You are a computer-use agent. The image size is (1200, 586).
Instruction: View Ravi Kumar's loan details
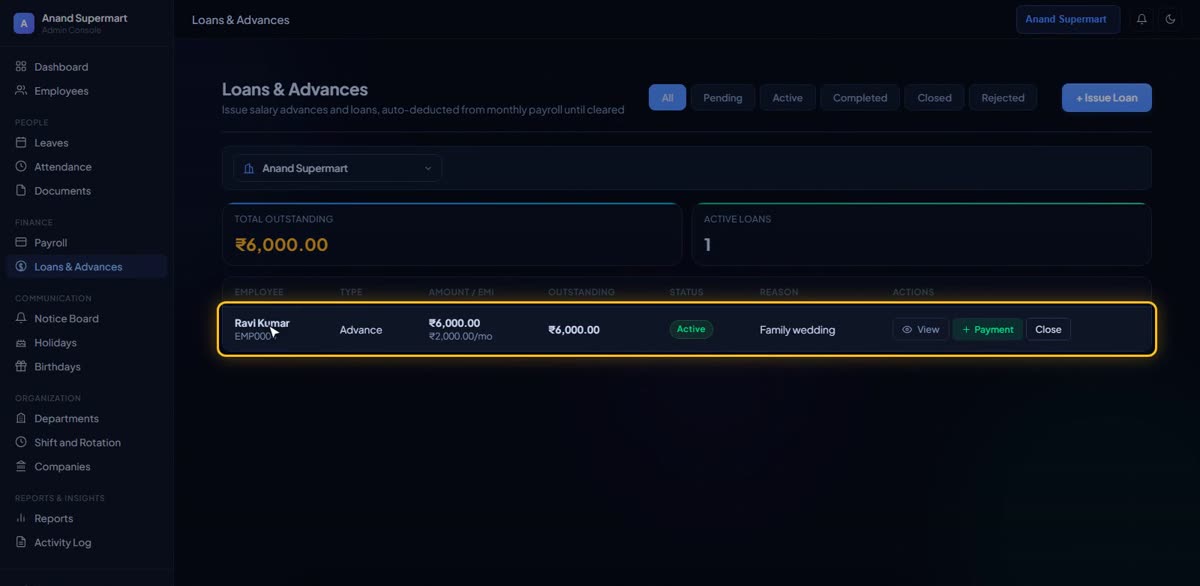click(921, 329)
